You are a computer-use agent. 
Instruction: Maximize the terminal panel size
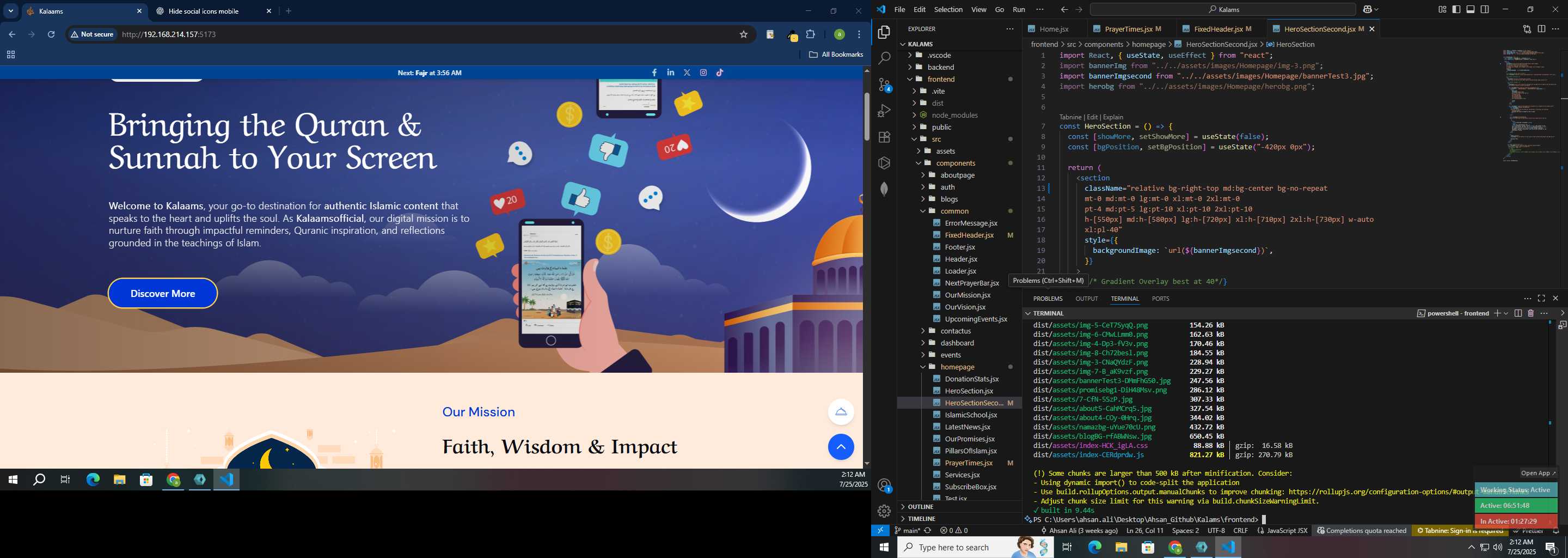pyautogui.click(x=1541, y=299)
